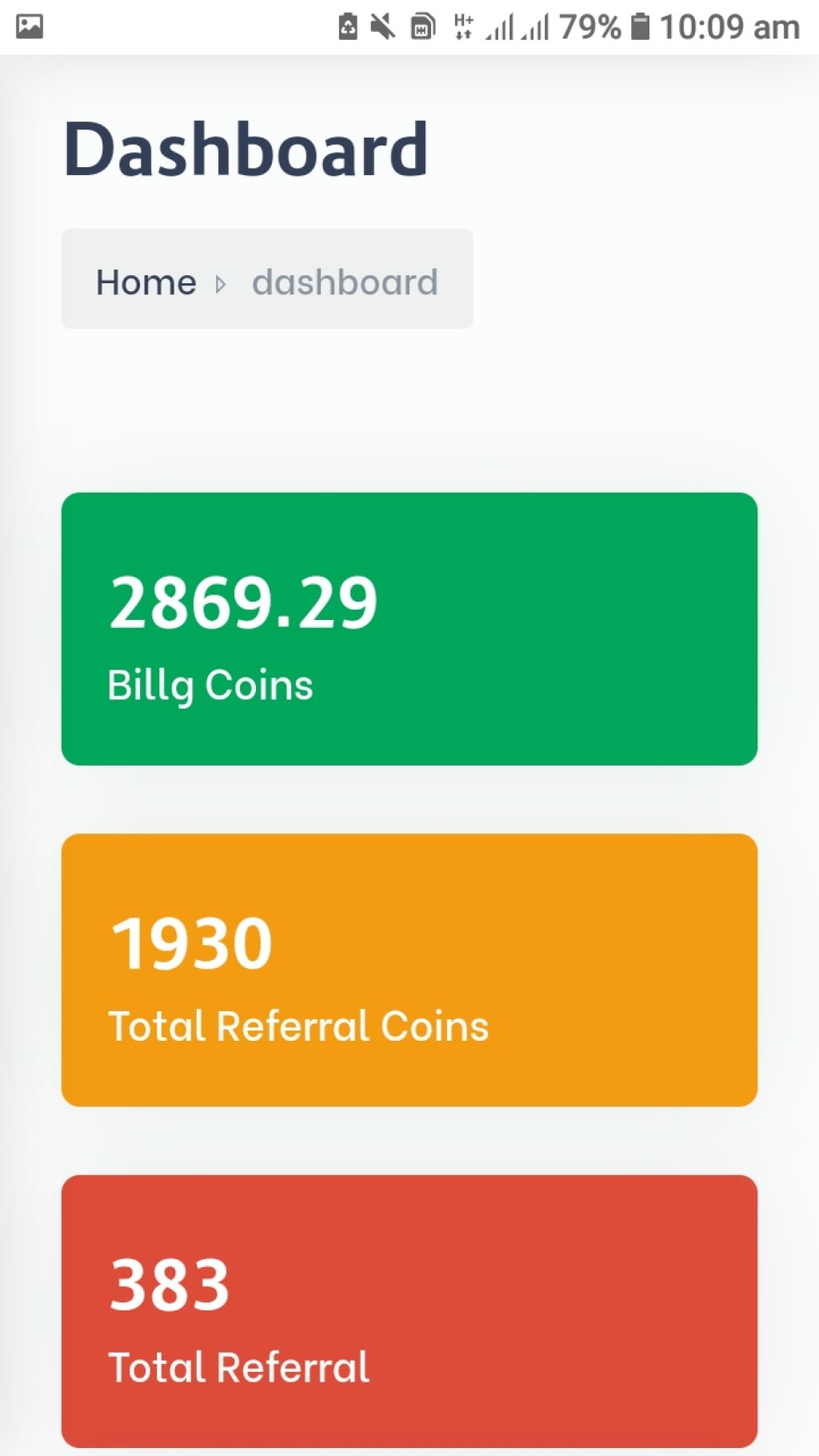819x1456 pixels.
Task: Open the red Total Referral card
Action: click(x=409, y=1311)
